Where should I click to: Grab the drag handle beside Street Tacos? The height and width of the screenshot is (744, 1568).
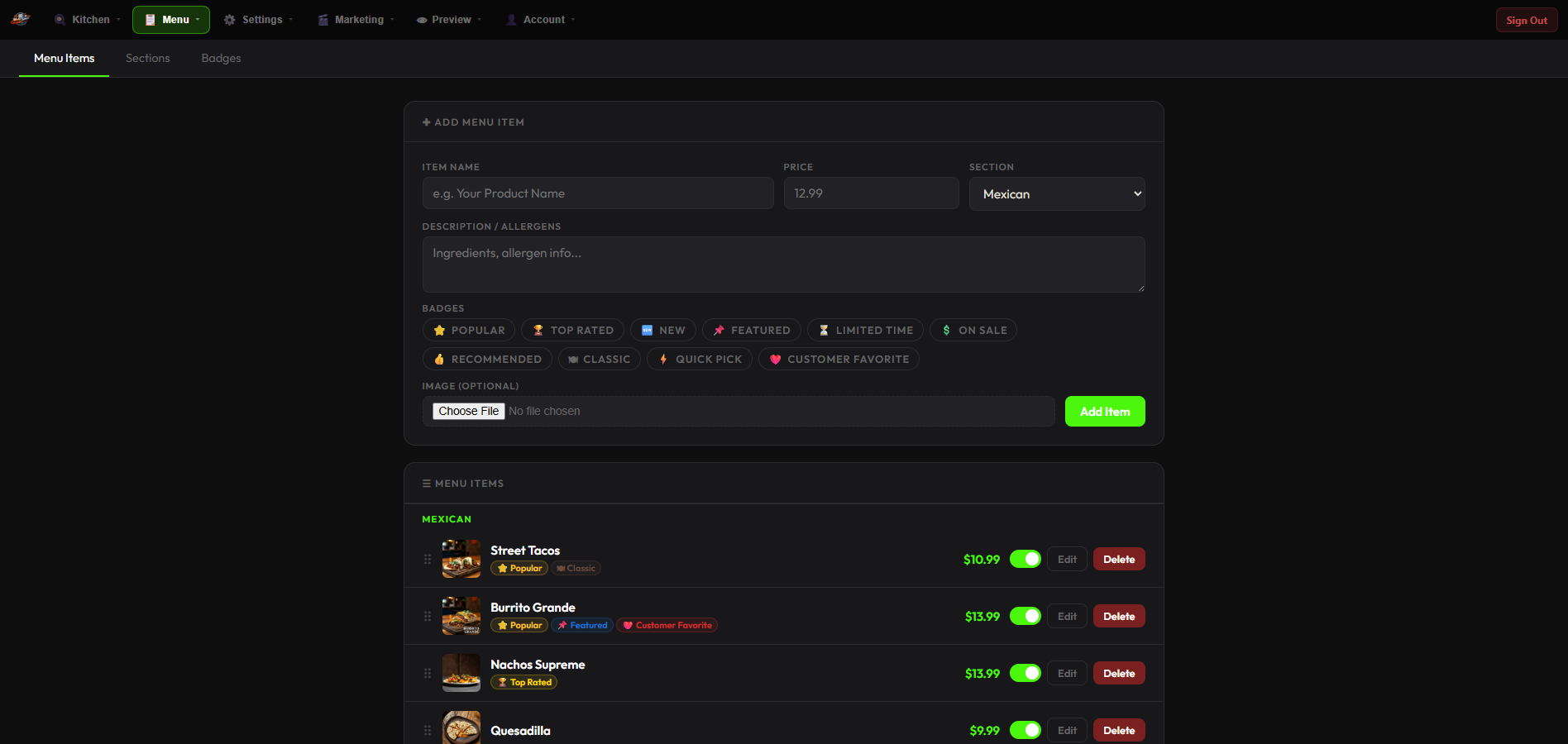428,559
